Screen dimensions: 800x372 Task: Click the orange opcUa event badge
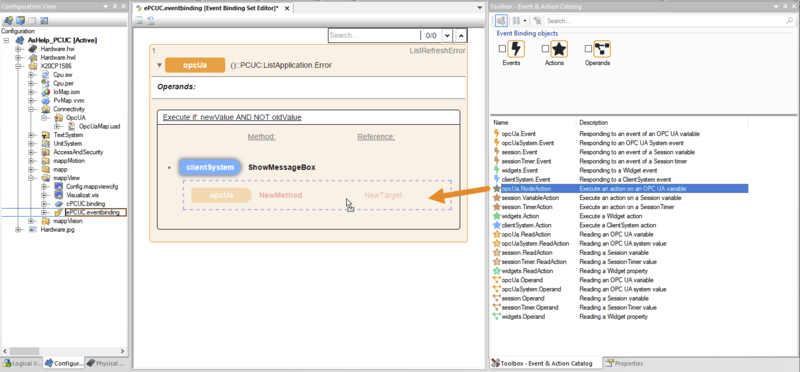[x=195, y=65]
